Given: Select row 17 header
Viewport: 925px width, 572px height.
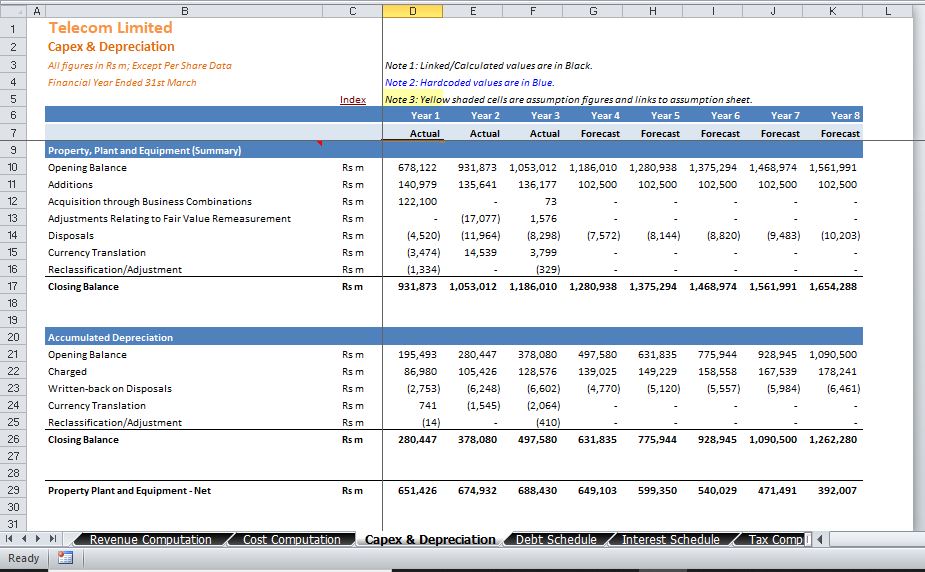Looking at the screenshot, I should 13,286.
